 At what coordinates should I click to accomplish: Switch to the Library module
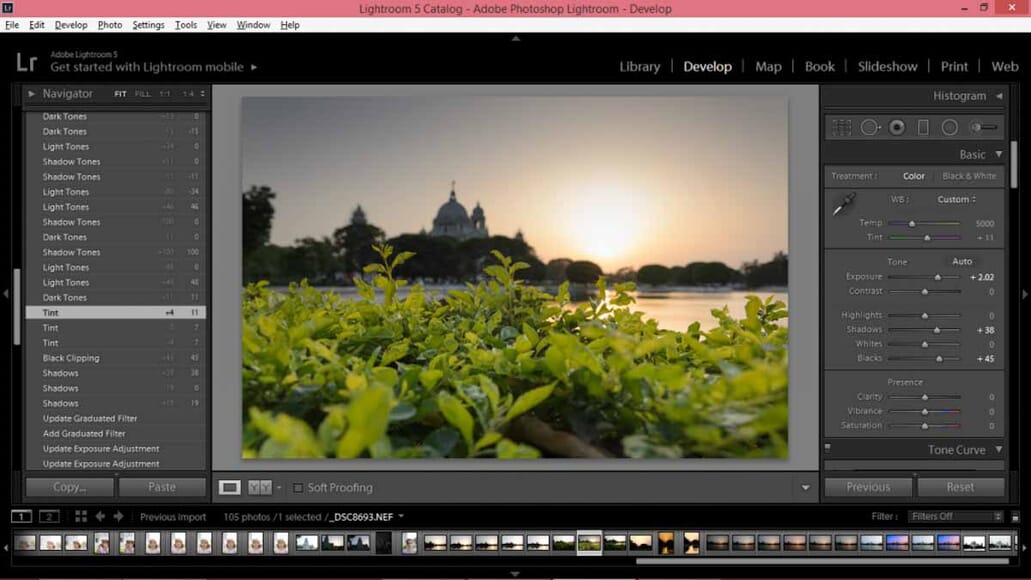click(639, 66)
